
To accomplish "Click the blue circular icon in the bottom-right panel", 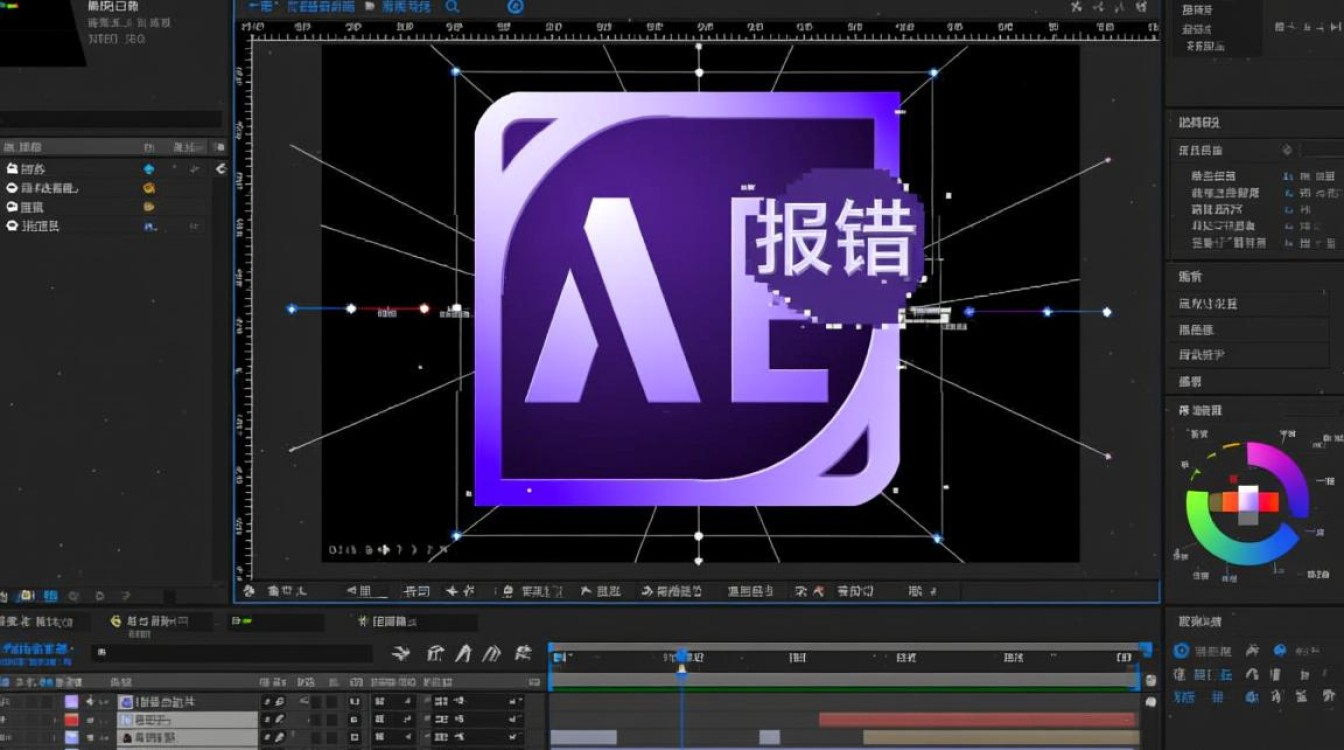I will click(x=1180, y=650).
